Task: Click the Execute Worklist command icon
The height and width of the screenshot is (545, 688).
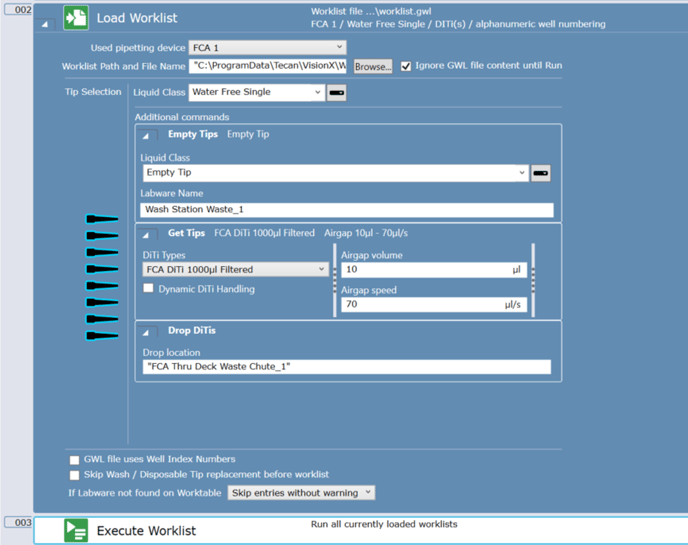Action: coord(76,530)
